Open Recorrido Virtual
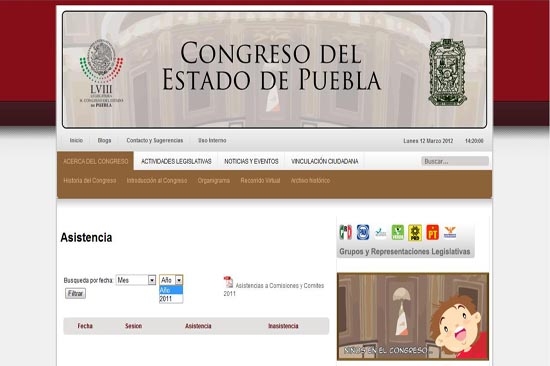This screenshot has width=550, height=366. tap(260, 181)
